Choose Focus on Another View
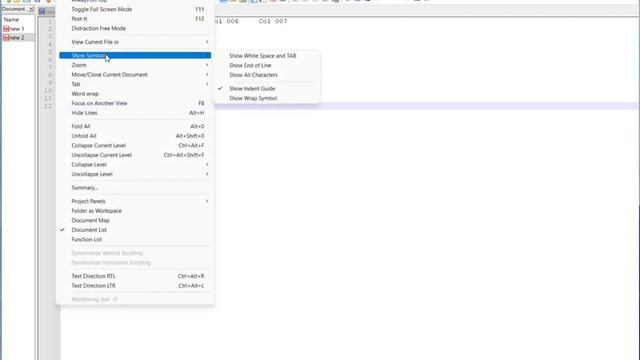This screenshot has width=640, height=360. 135,103
